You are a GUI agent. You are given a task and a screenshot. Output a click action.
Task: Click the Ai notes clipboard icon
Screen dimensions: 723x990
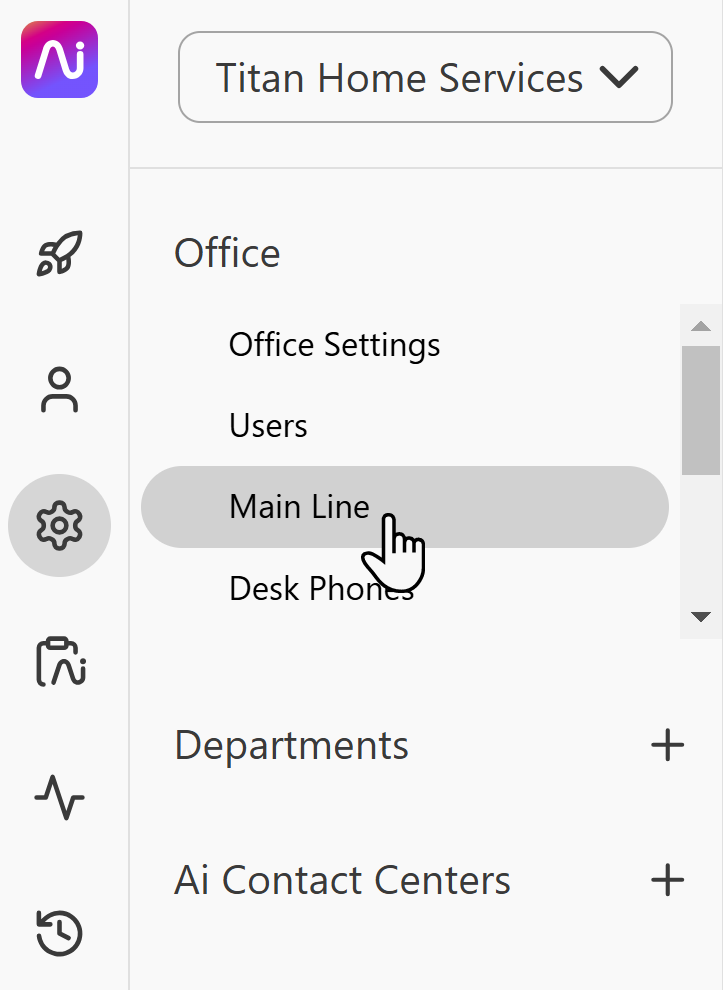pos(59,662)
